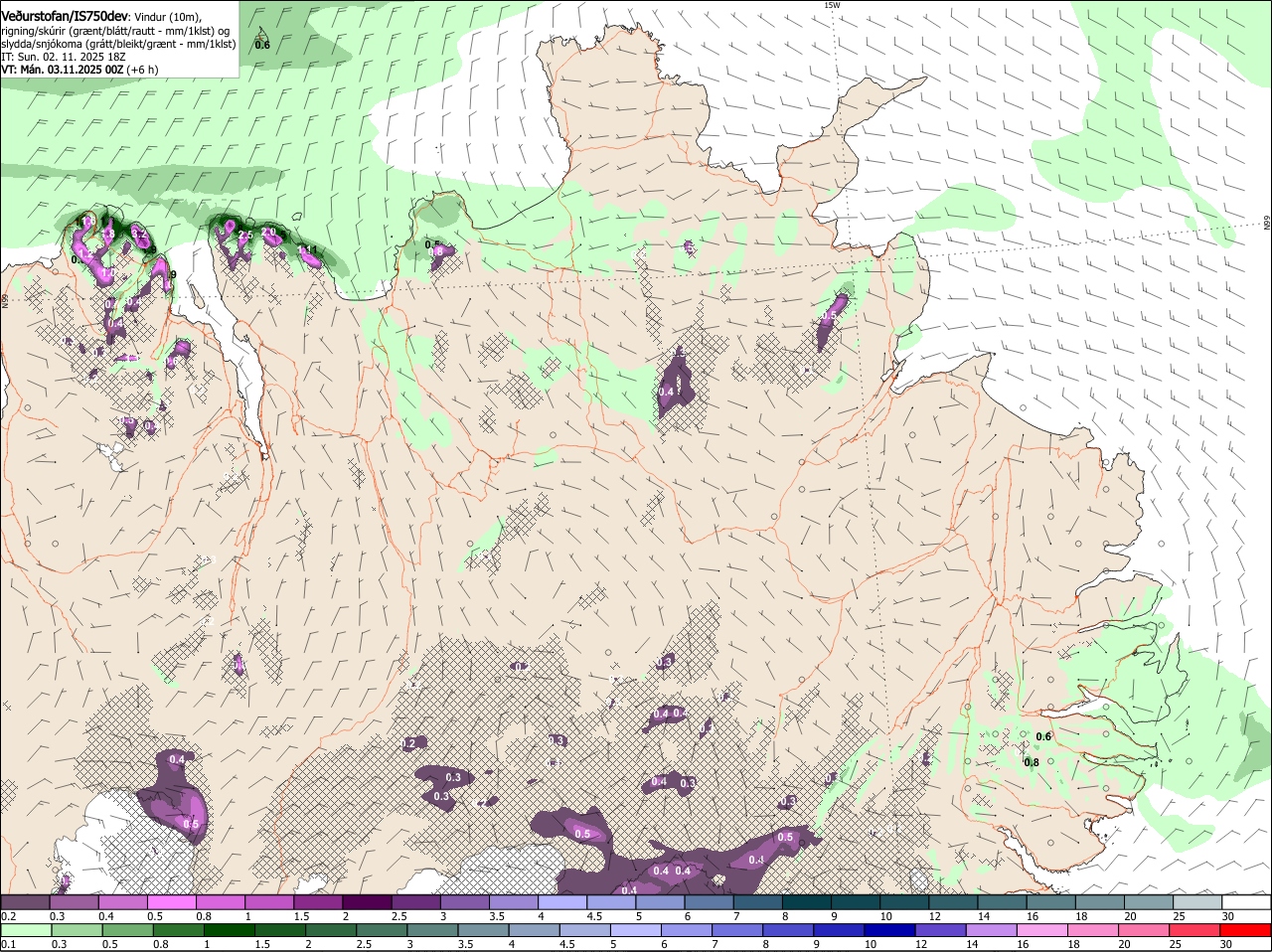Pick upper legend swatch between 0.2 and 0.3
The image size is (1272, 952).
[x=25, y=901]
